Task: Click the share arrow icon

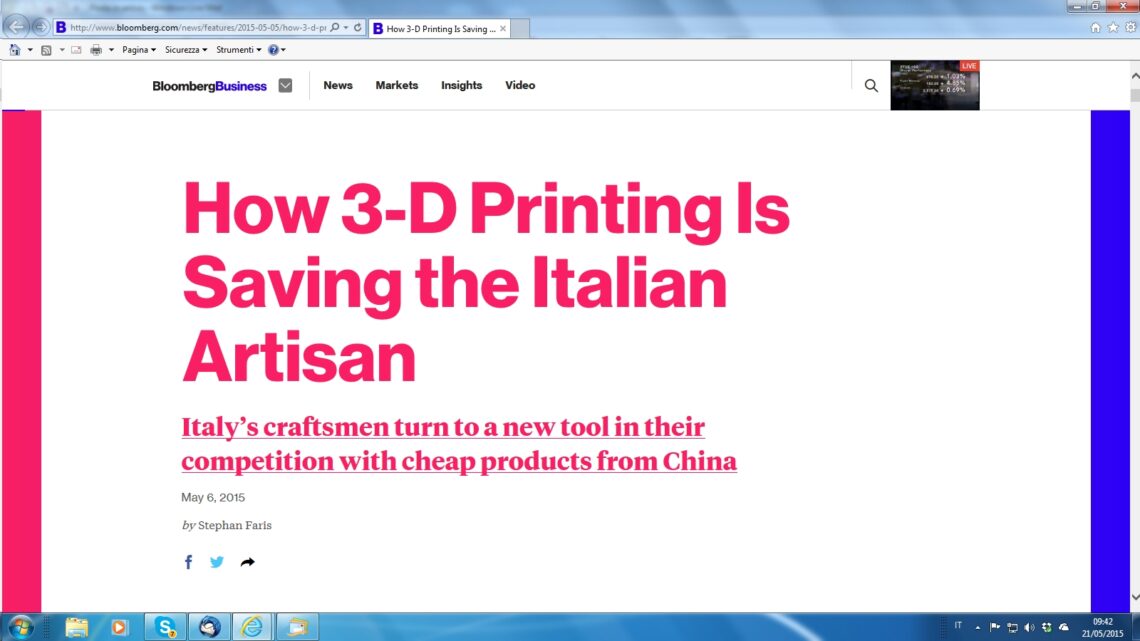Action: (247, 562)
